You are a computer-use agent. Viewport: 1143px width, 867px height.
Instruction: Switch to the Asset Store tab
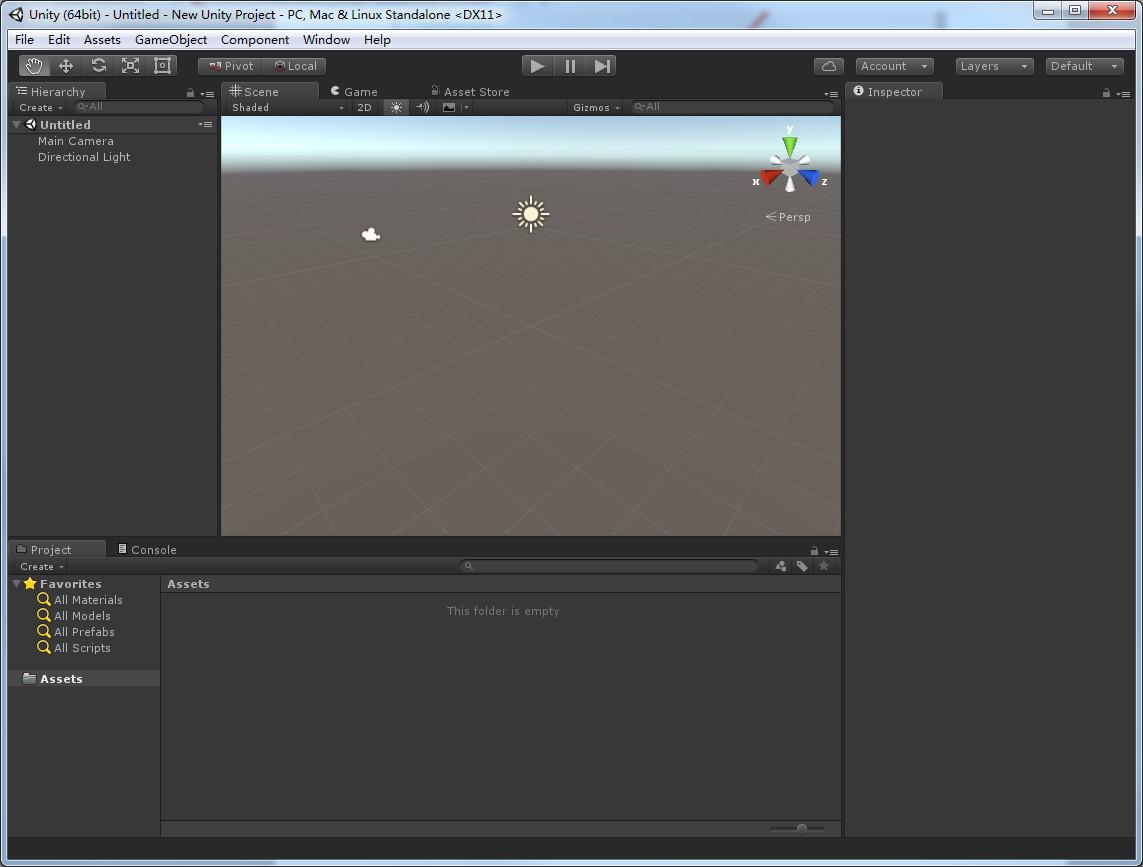470,92
